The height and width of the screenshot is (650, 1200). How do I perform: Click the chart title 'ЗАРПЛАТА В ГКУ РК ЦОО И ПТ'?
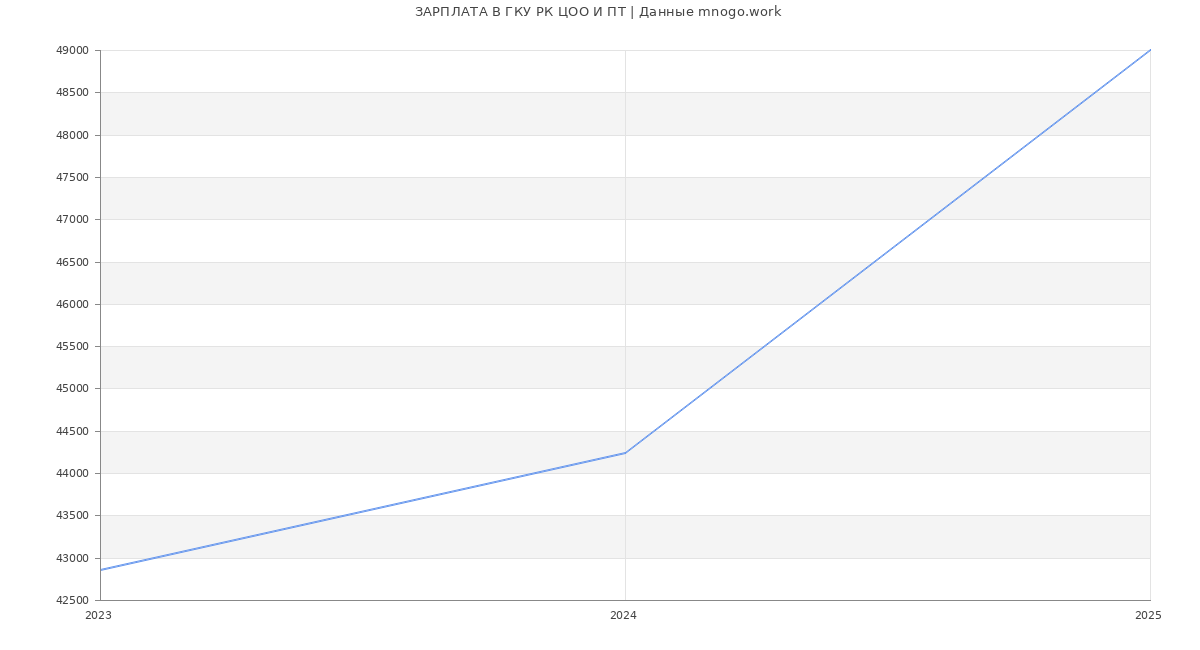click(x=520, y=12)
